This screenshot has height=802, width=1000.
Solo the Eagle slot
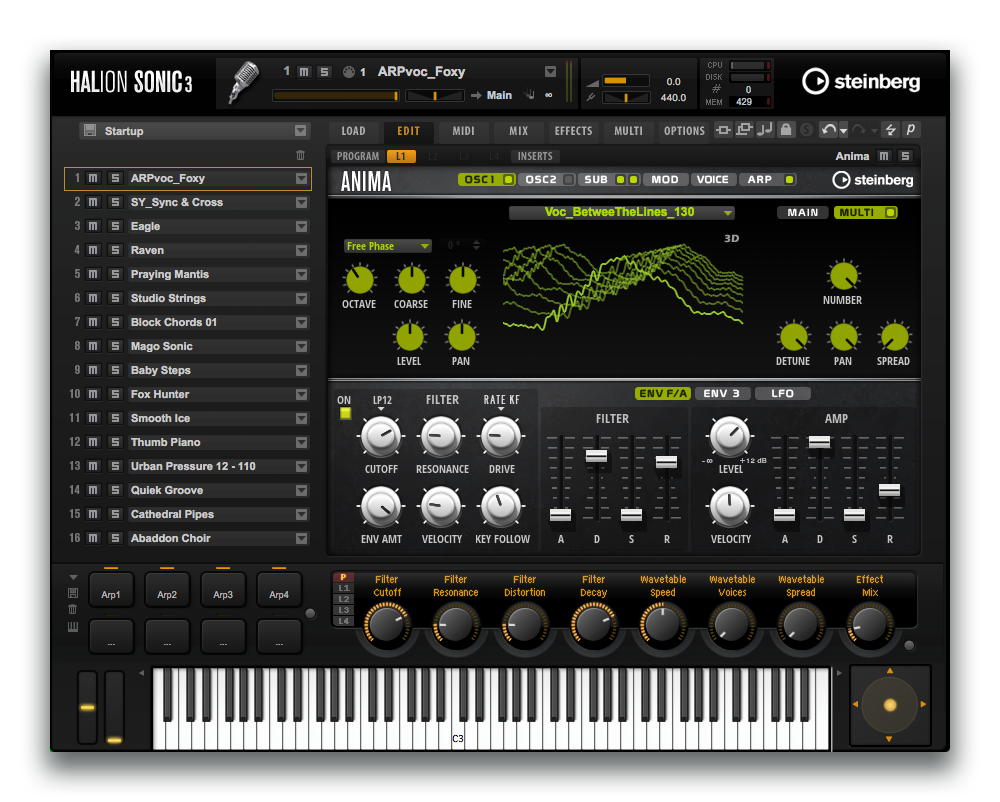(x=115, y=226)
